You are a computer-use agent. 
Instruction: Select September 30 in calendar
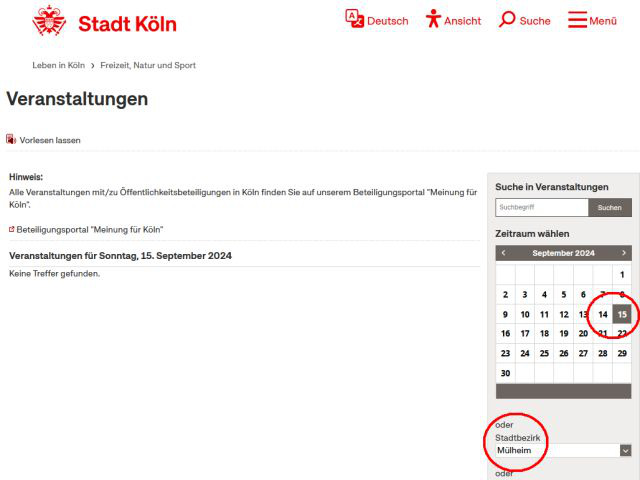click(505, 373)
